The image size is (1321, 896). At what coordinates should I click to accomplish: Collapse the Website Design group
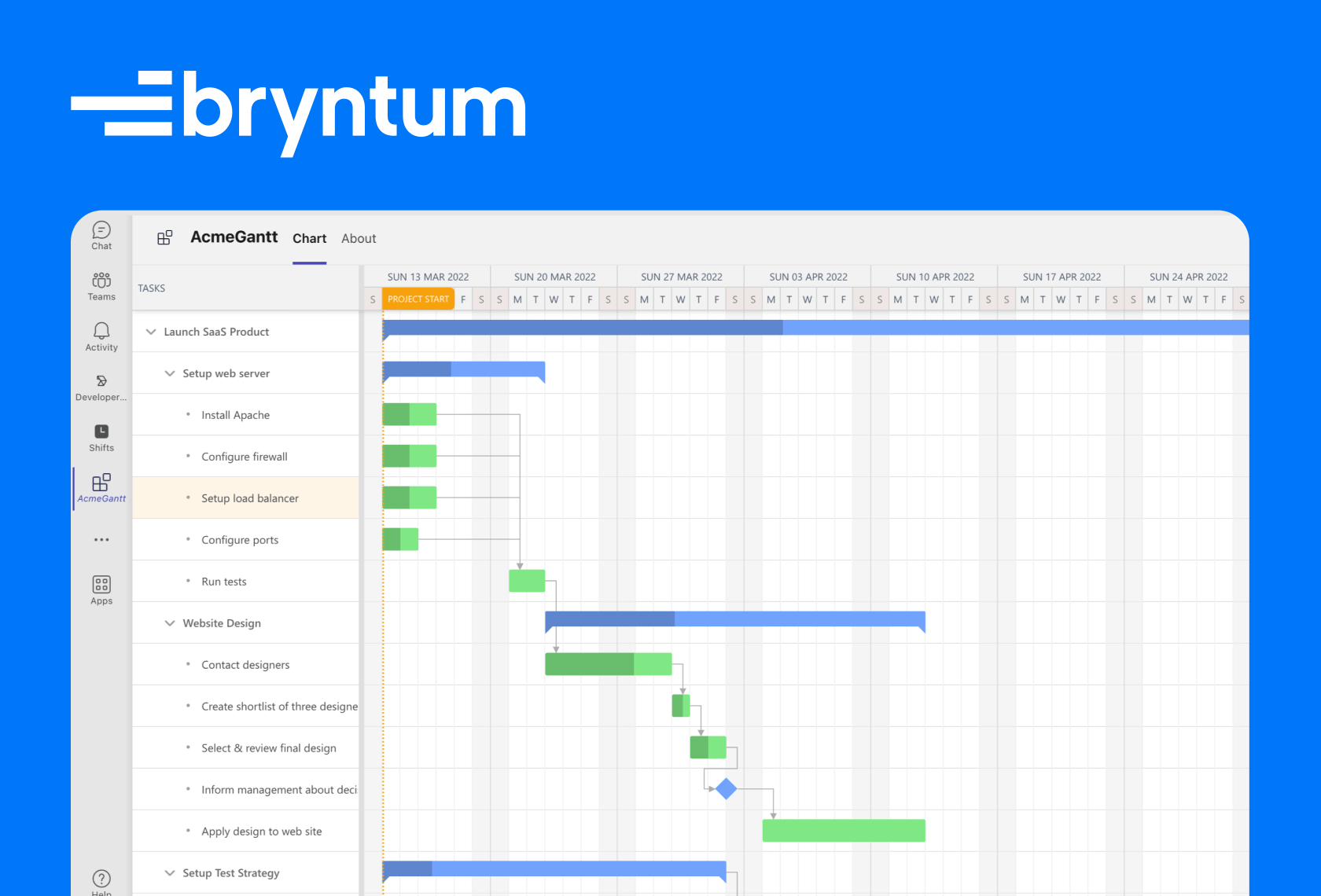pyautogui.click(x=170, y=622)
